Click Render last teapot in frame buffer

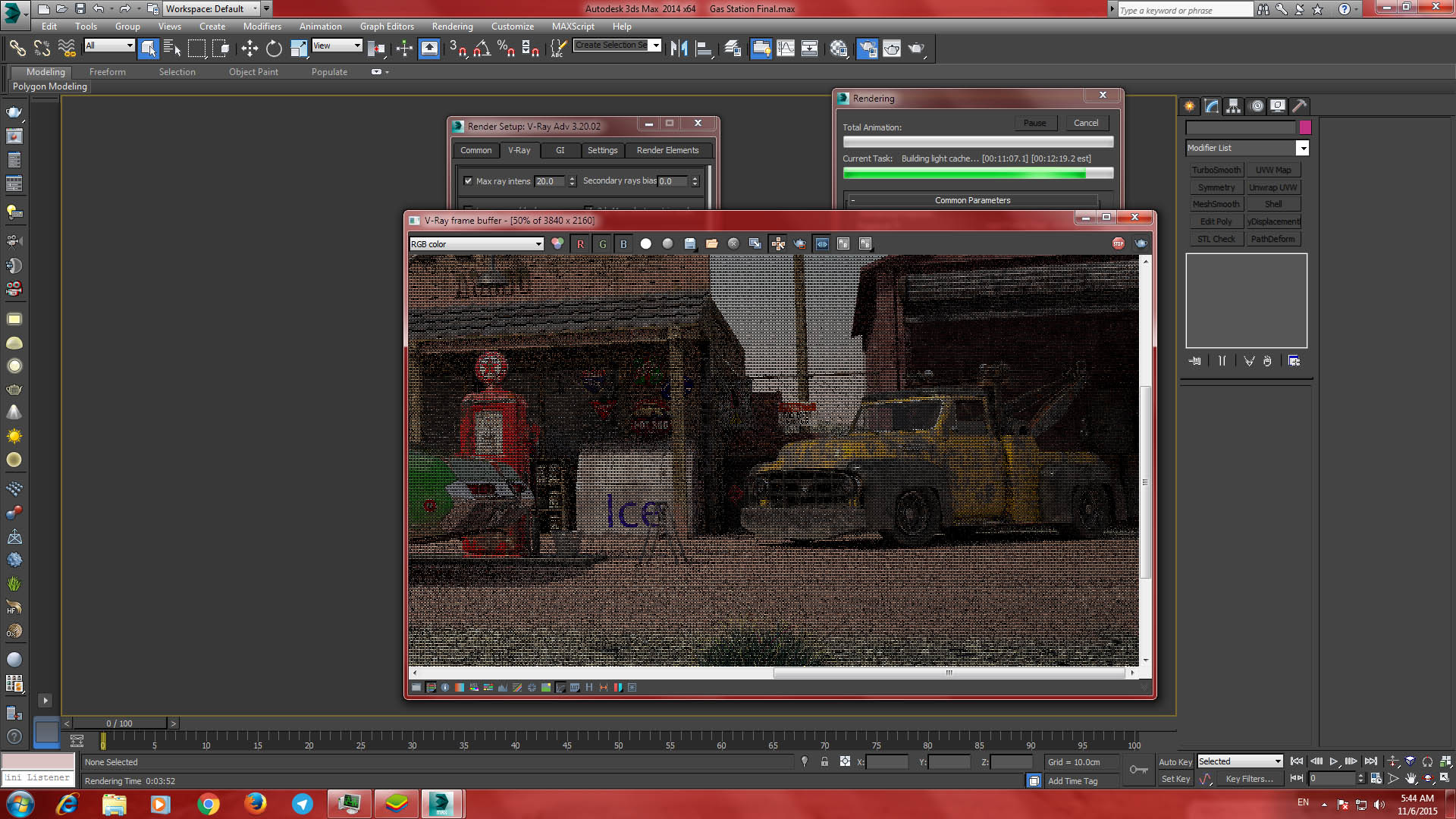pos(1141,243)
